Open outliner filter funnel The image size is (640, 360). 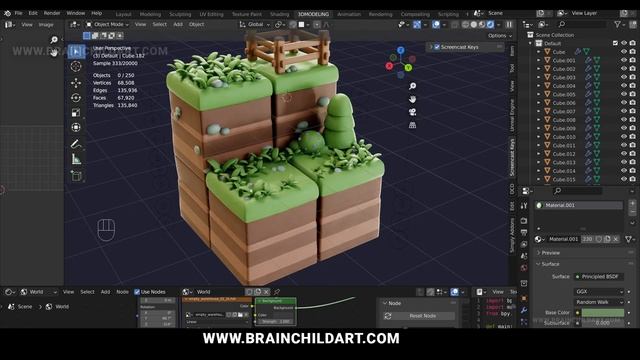[x=618, y=24]
